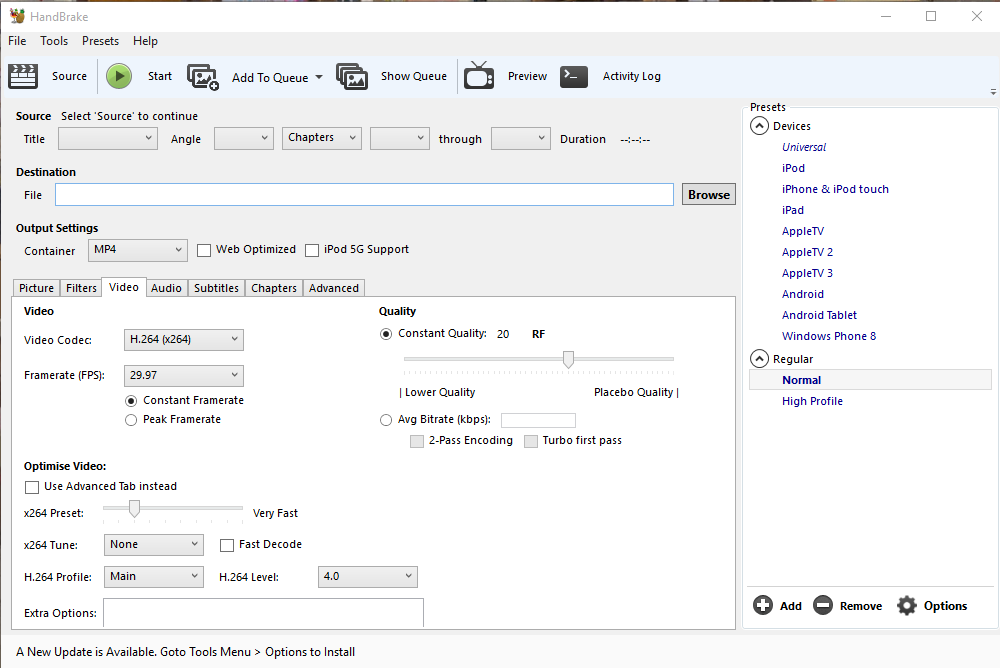Click the Browse destination button
The width and height of the screenshot is (1000, 668).
[708, 193]
